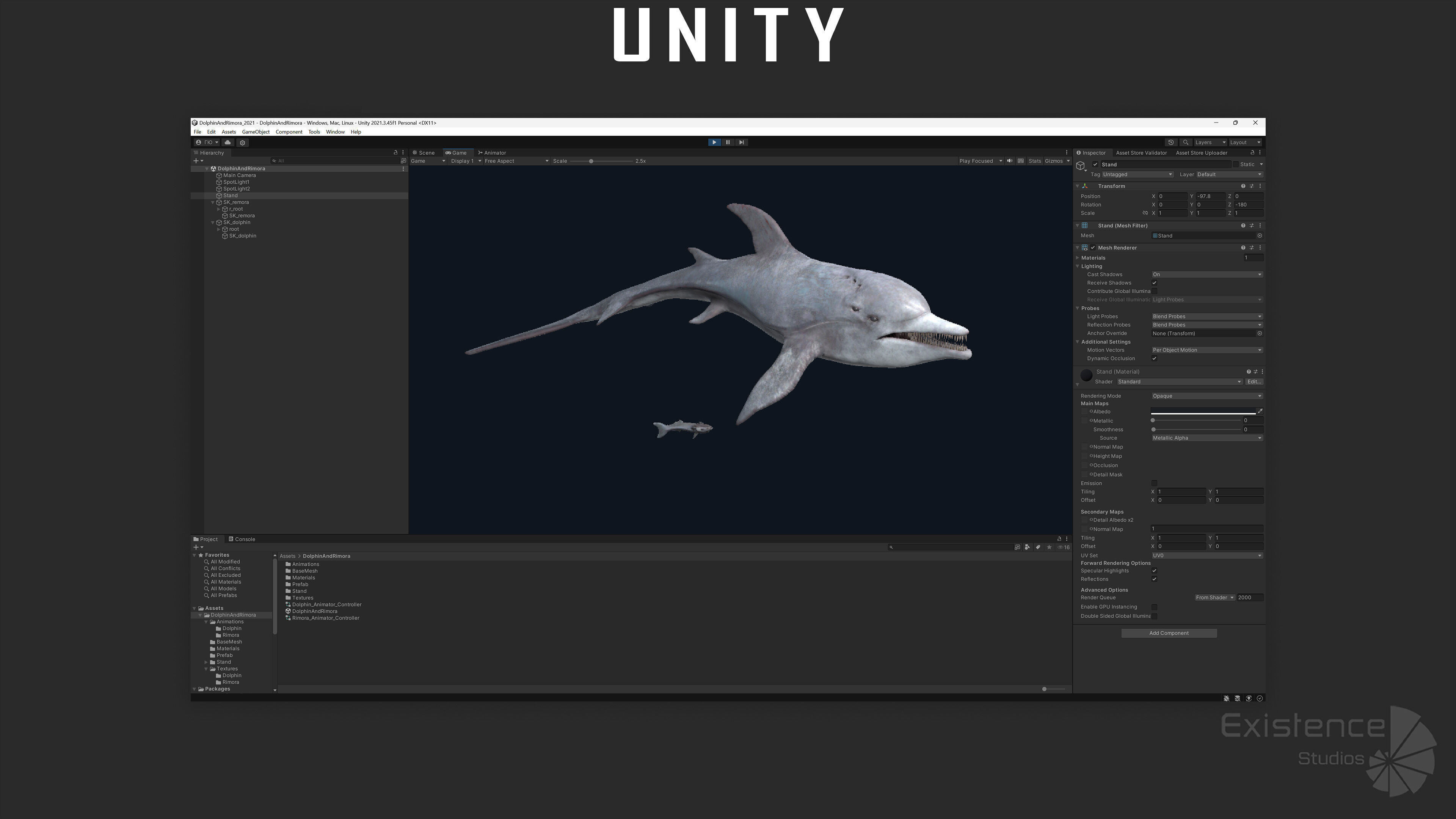The height and width of the screenshot is (819, 1456).
Task: Click the Play button
Action: (714, 143)
